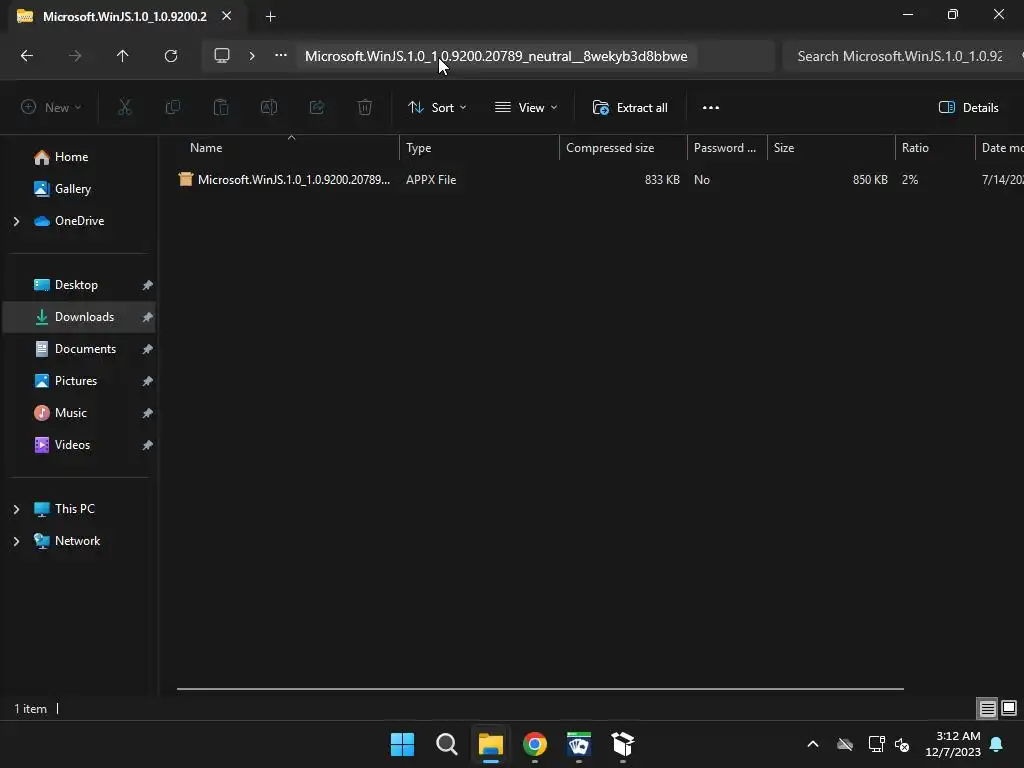The image size is (1024, 768).
Task: Click the Rename icon in toolbar
Action: pos(269,108)
